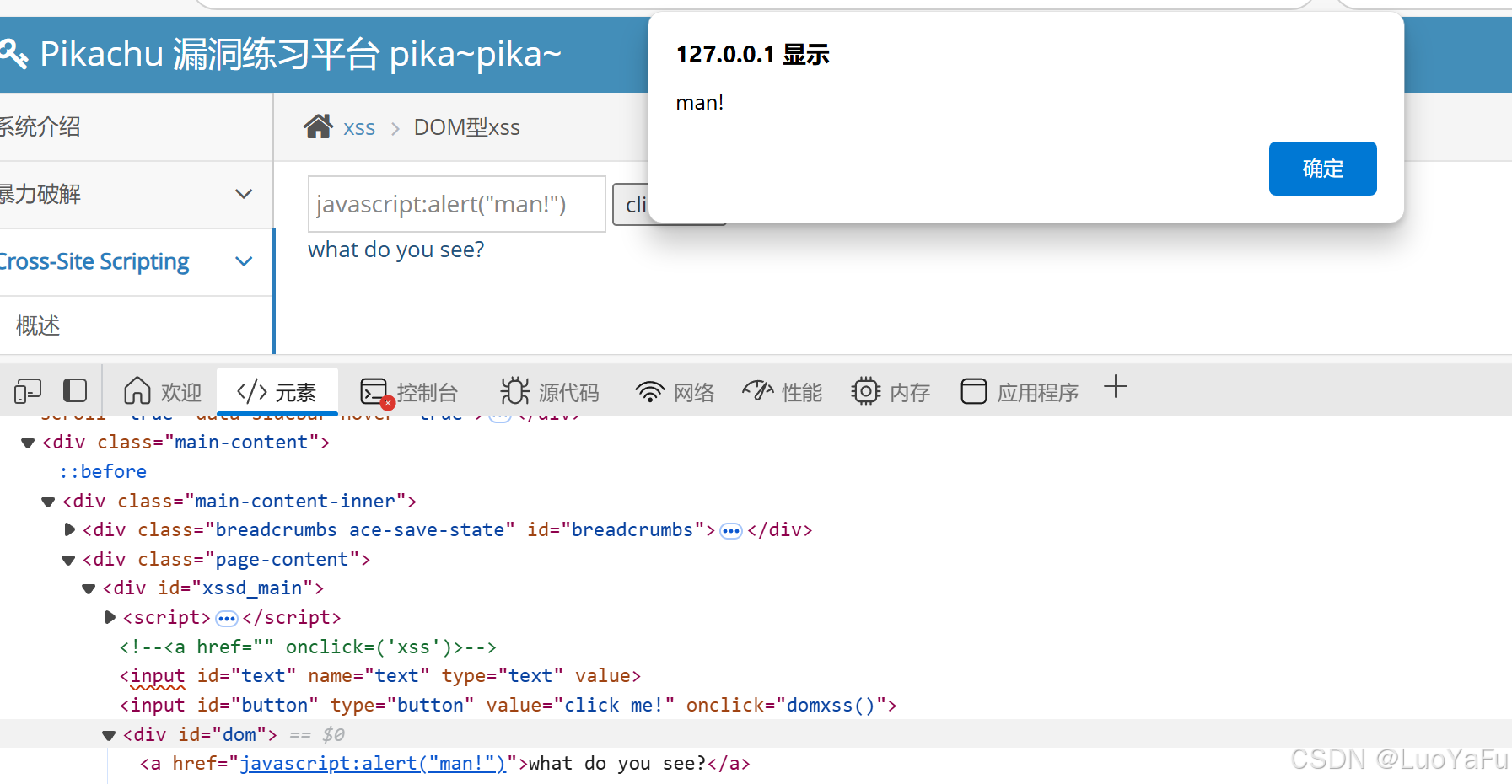Screen dimensions: 1512x784
Task: Select the input id="button" element row
Action: pos(508,705)
